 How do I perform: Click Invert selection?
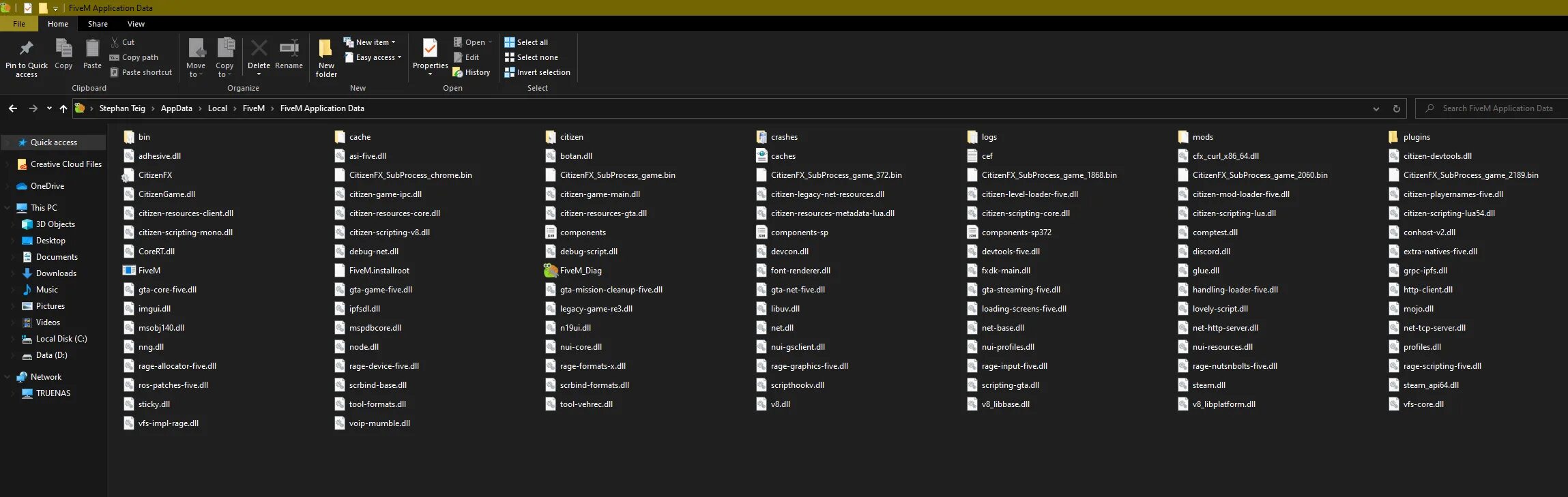coord(537,72)
